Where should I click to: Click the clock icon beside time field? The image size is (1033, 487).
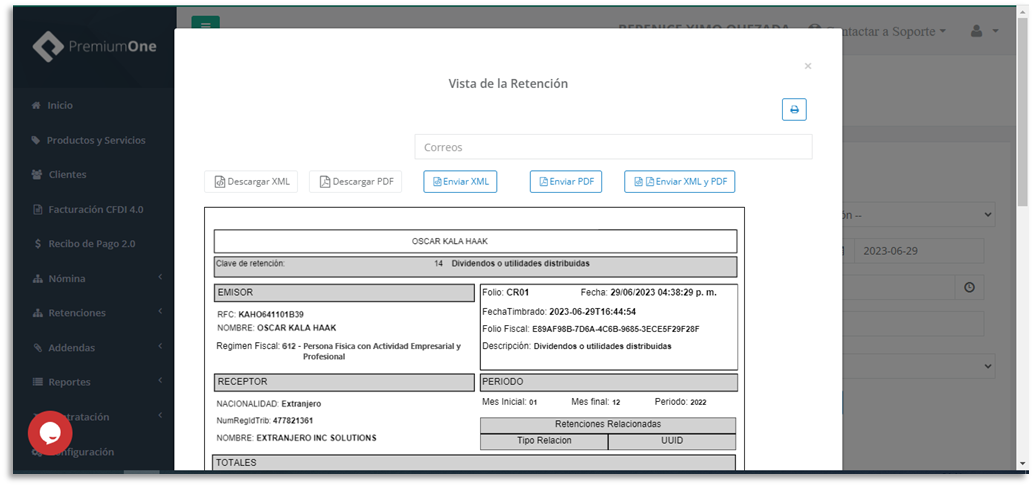pos(969,287)
